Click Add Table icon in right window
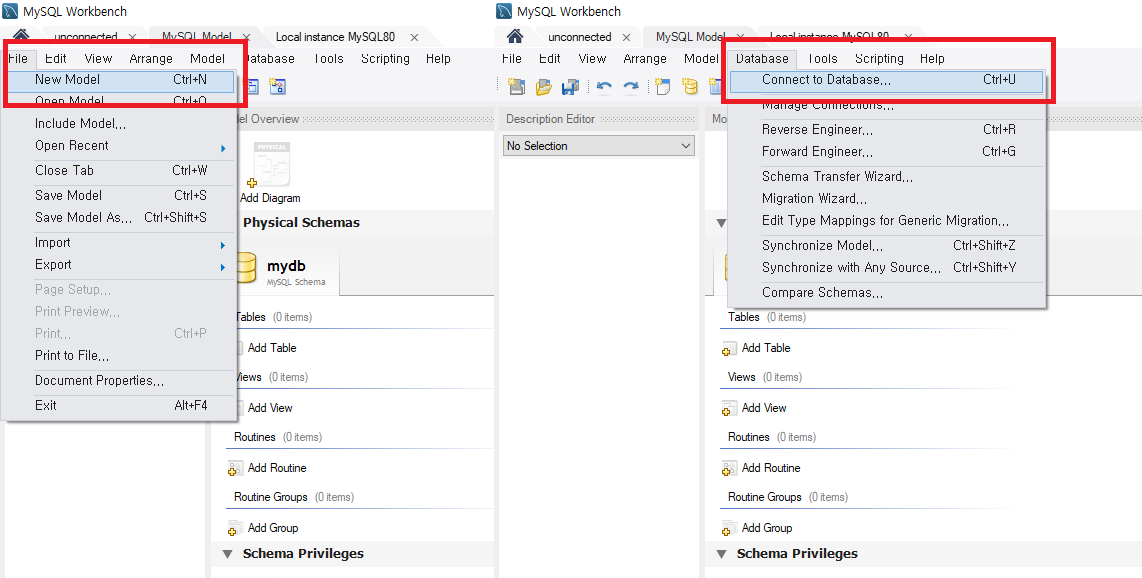This screenshot has width=1142, height=578. click(729, 349)
